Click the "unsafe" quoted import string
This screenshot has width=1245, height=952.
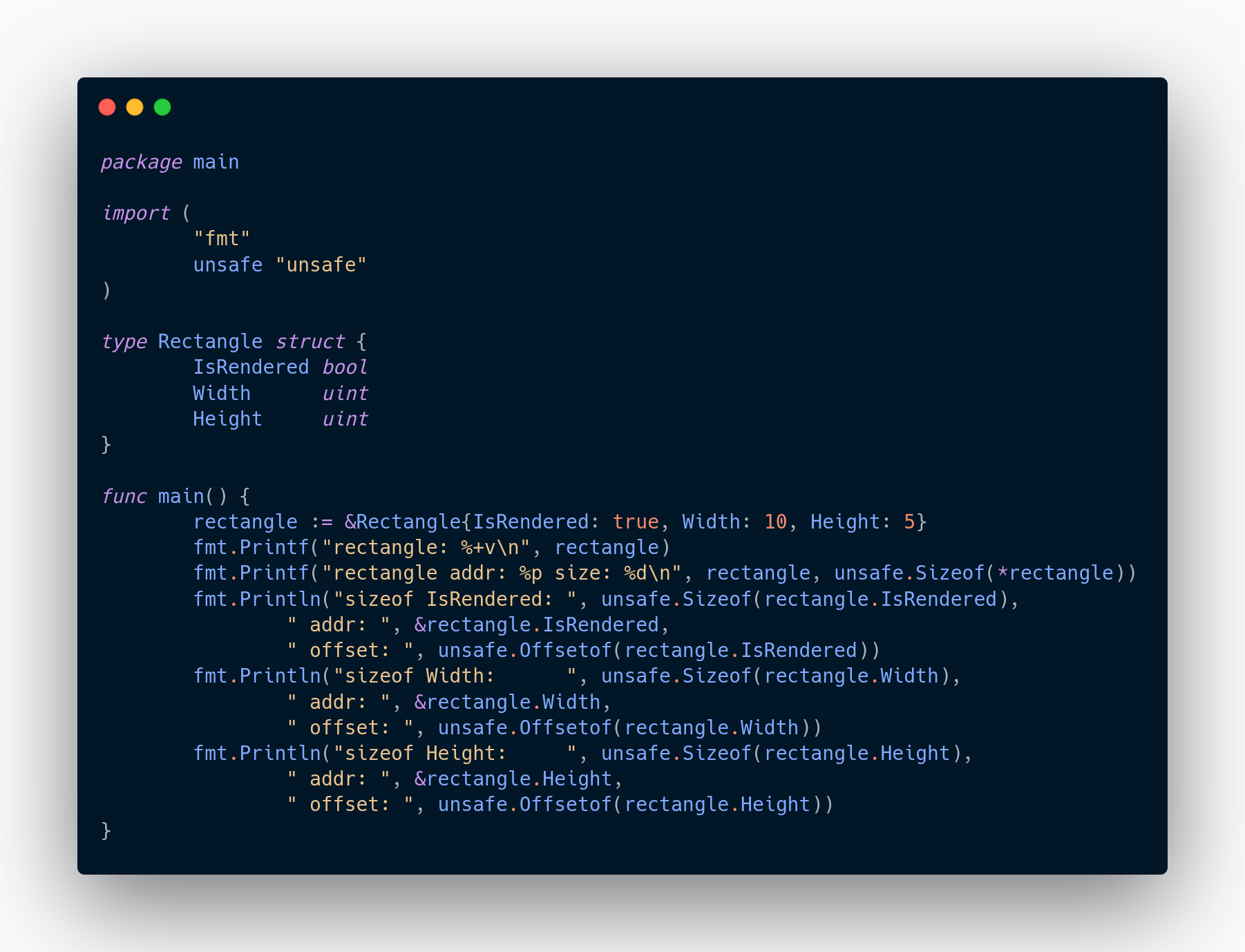coord(321,265)
